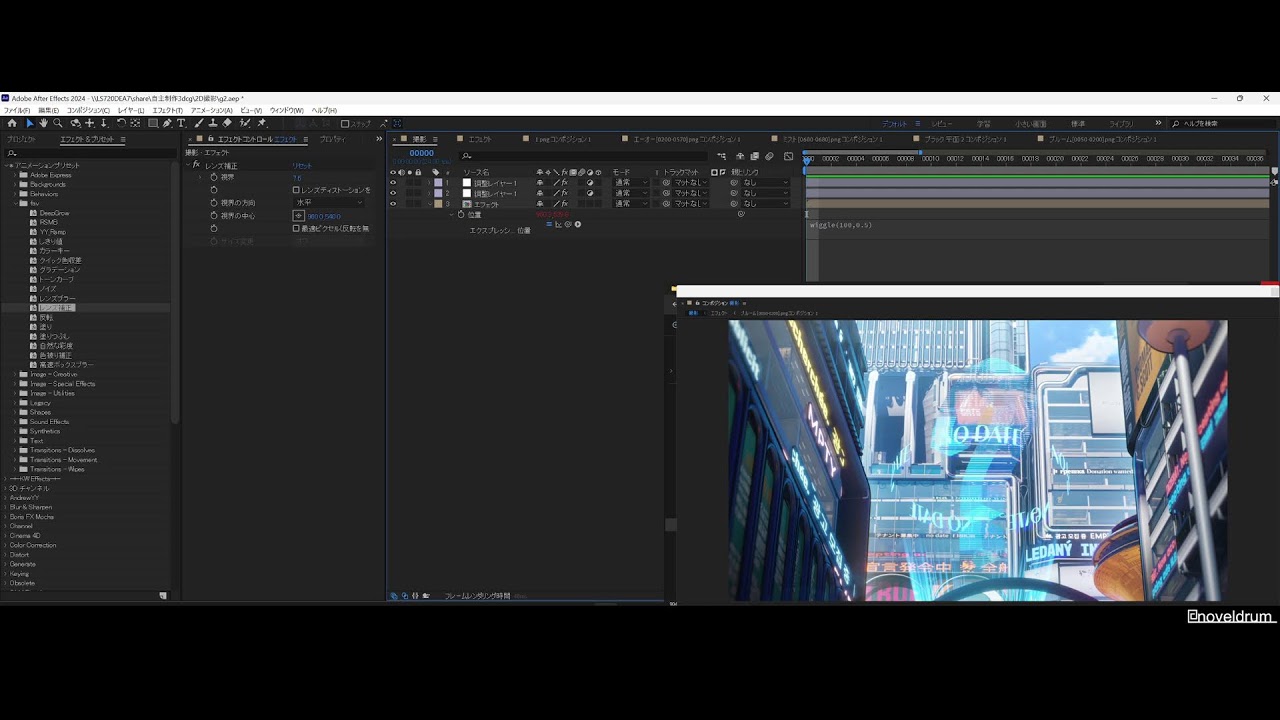Collapse layer 3 エフェクト properties
The height and width of the screenshot is (720, 1280).
point(430,204)
